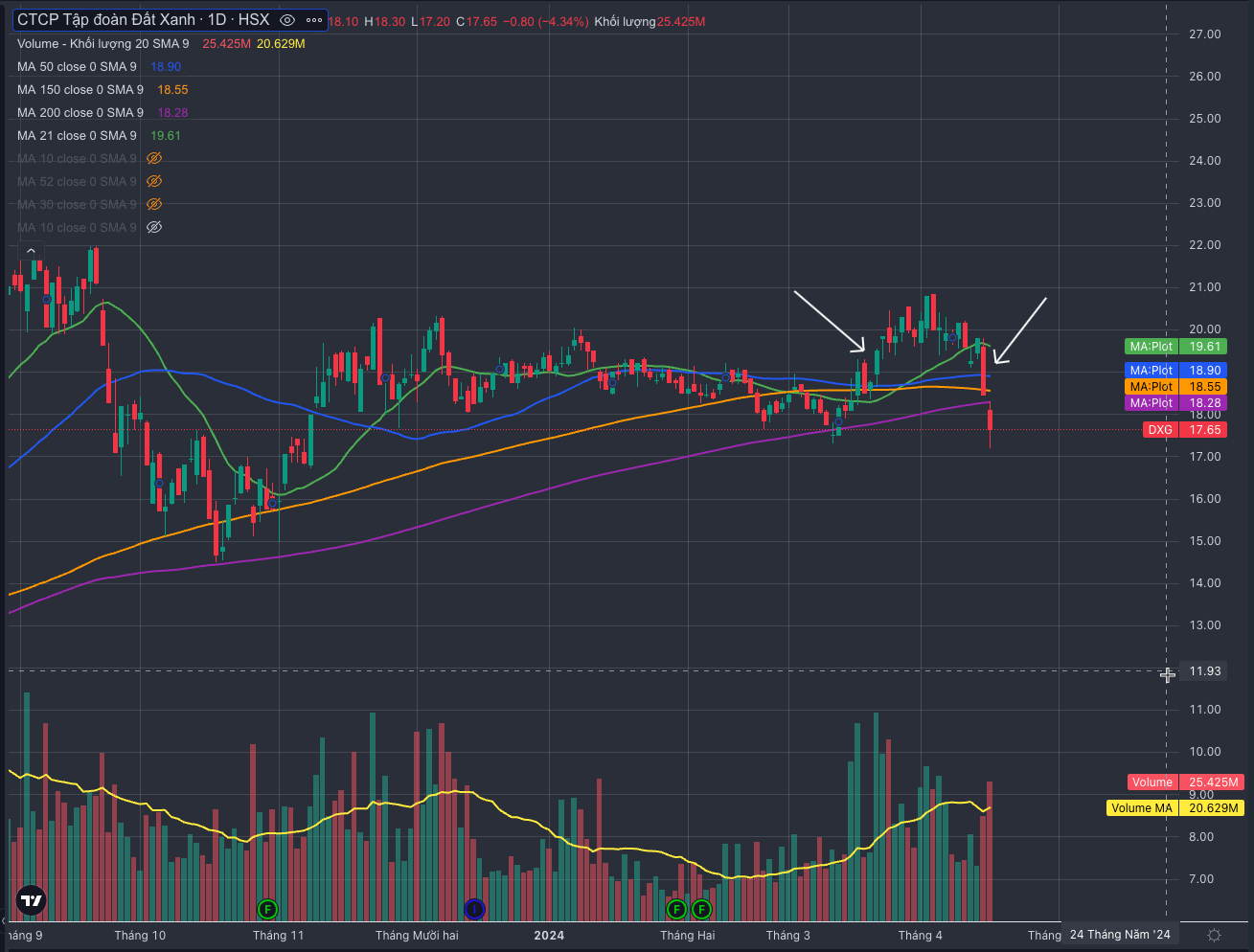Image resolution: width=1254 pixels, height=952 pixels.
Task: Open the three-dots More menu in symbol title
Action: click(x=312, y=20)
